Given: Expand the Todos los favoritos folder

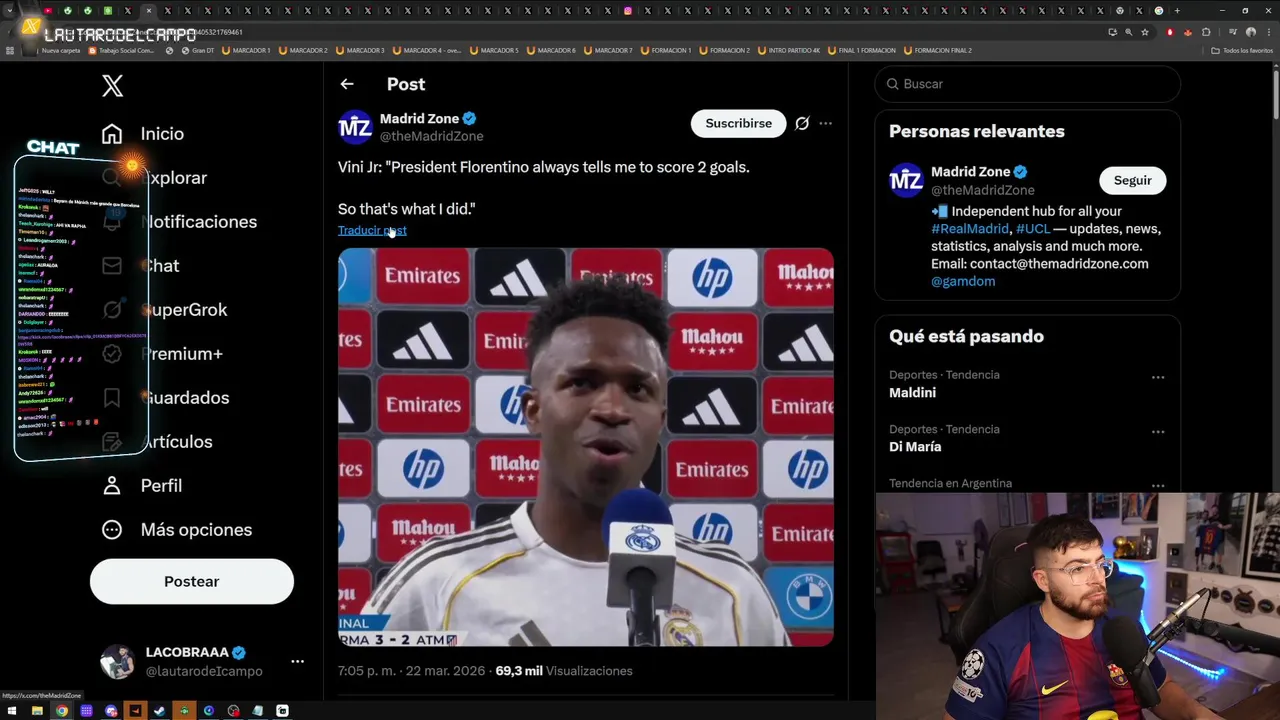Looking at the screenshot, I should click(1242, 50).
